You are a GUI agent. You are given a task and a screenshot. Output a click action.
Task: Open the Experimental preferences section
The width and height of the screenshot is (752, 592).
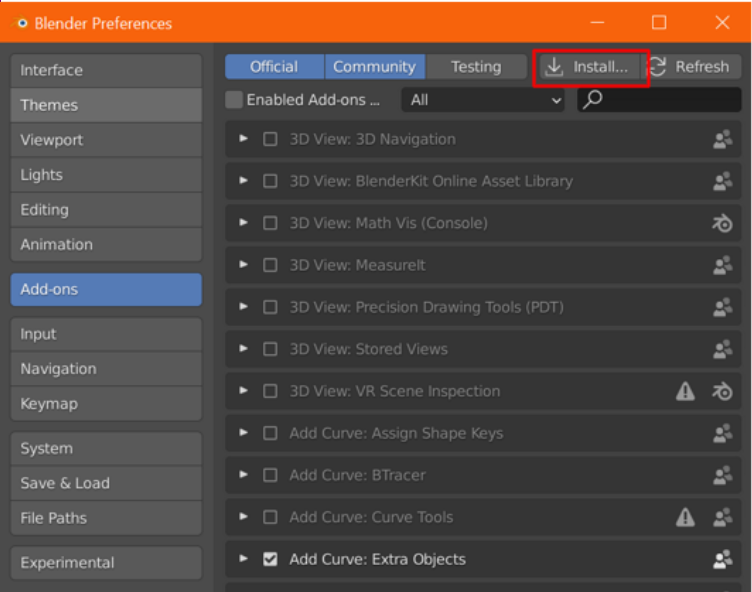point(106,563)
